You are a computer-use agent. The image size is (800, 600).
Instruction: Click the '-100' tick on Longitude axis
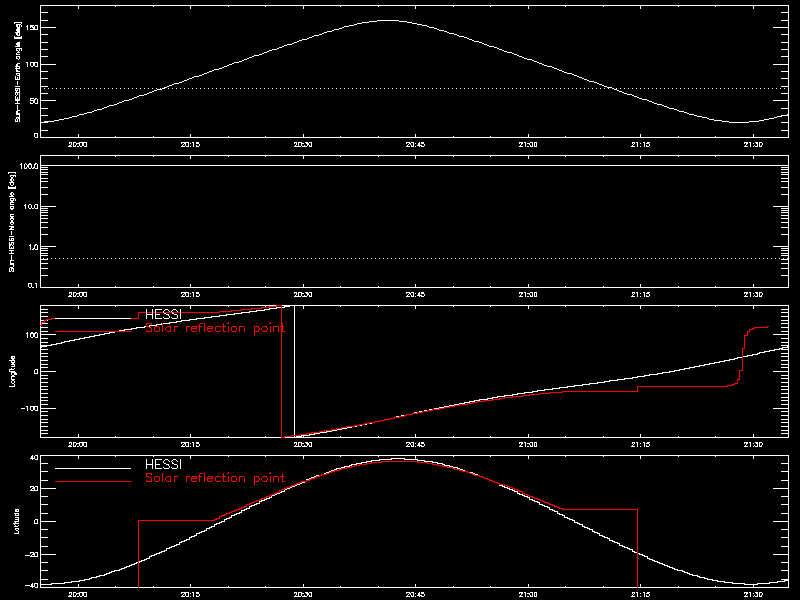30,408
